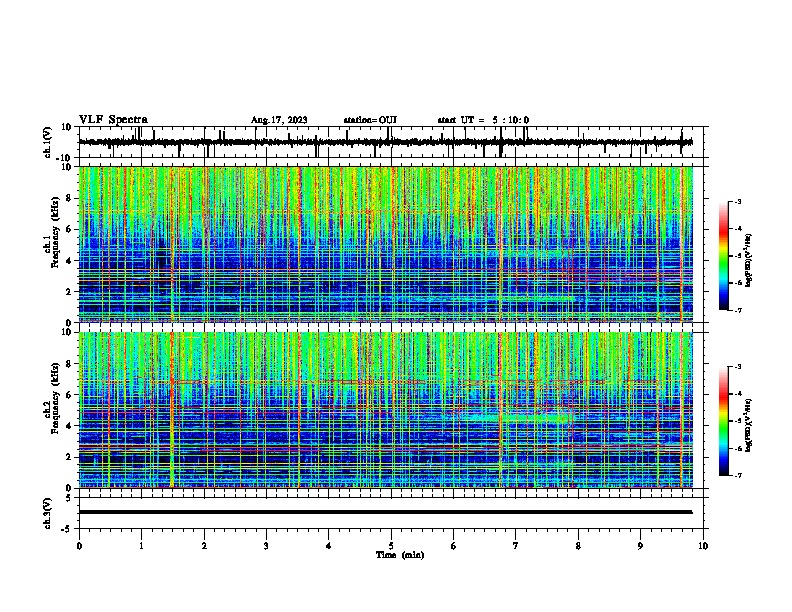792x612 pixels.
Task: Click inside the ch.2 frequency spectrogram
Action: tap(386, 410)
